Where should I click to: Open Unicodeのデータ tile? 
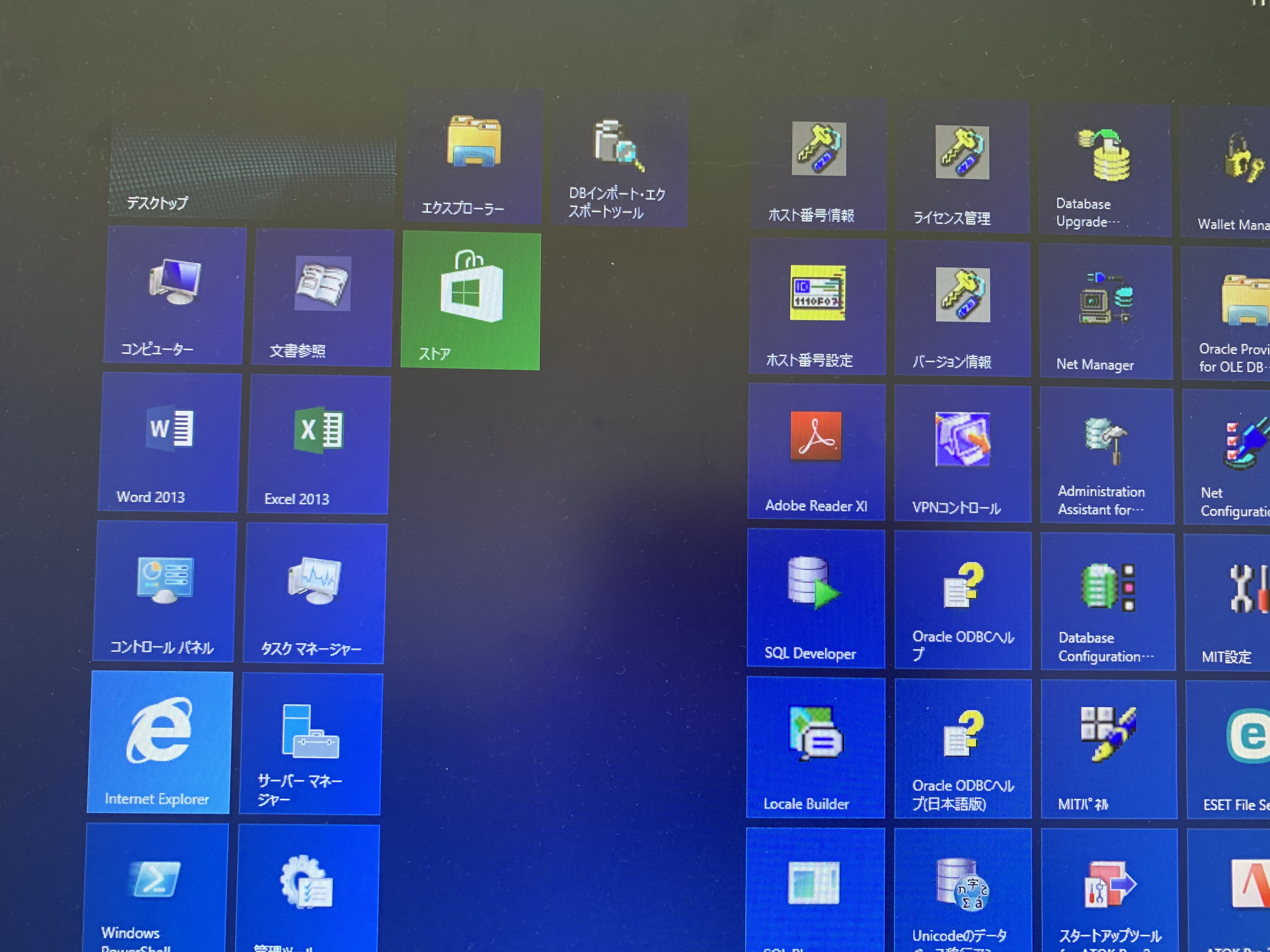[x=963, y=890]
